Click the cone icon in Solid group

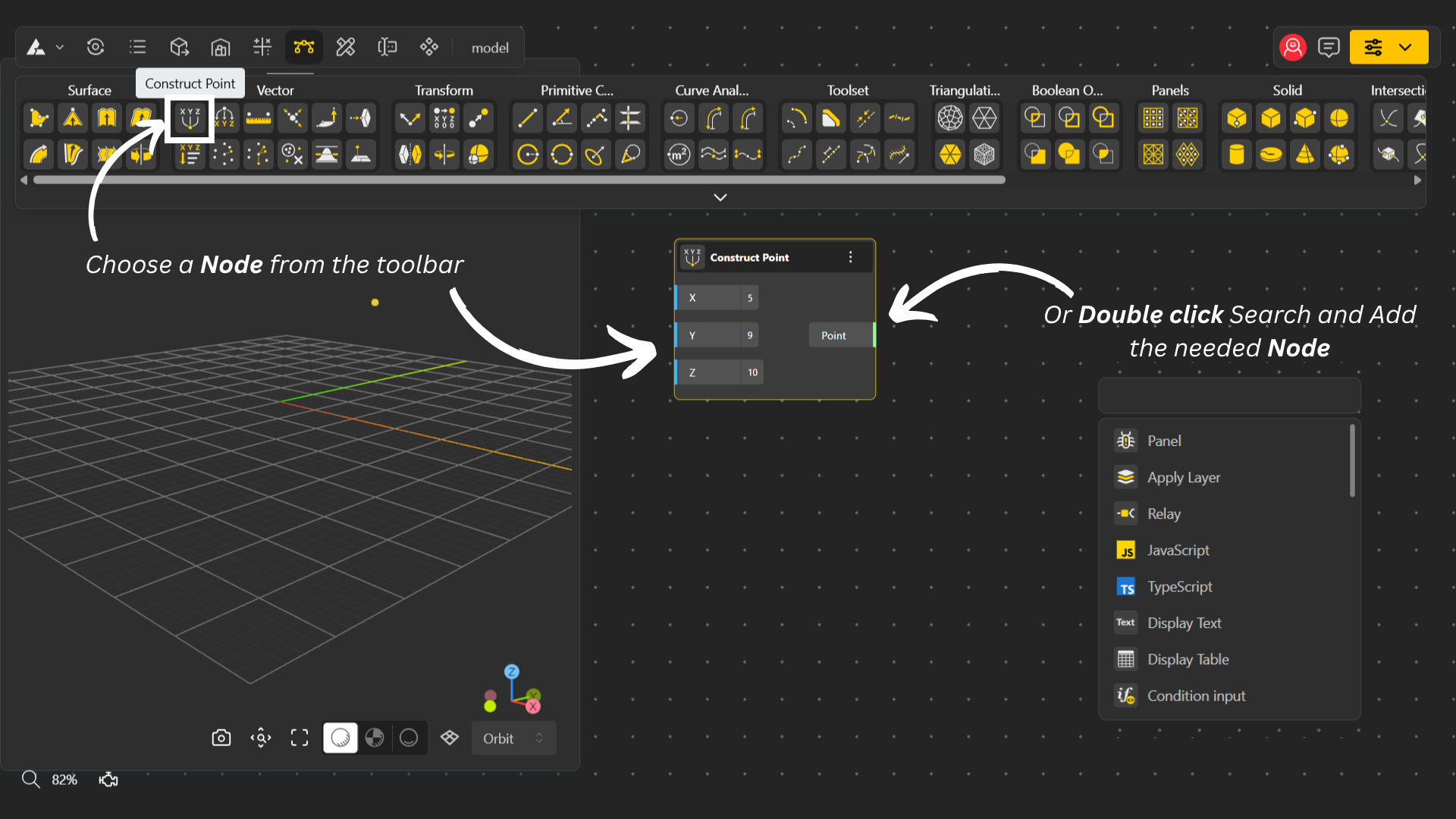pyautogui.click(x=1304, y=155)
